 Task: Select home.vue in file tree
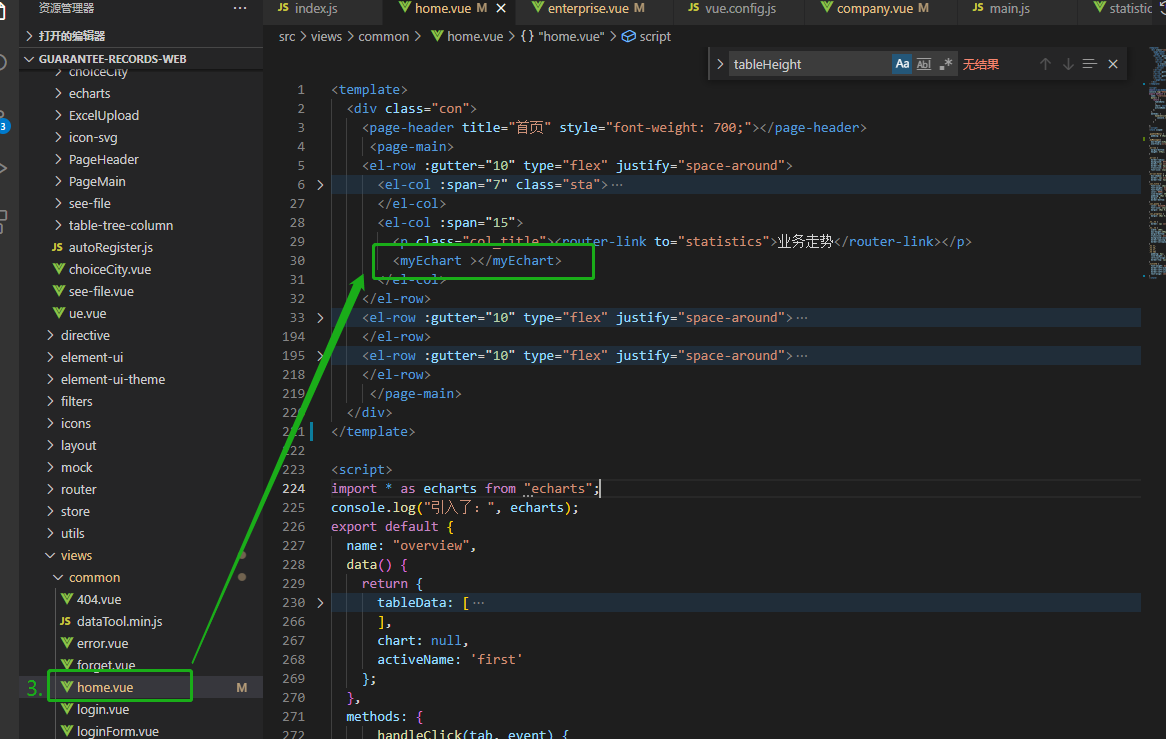[x=105, y=687]
